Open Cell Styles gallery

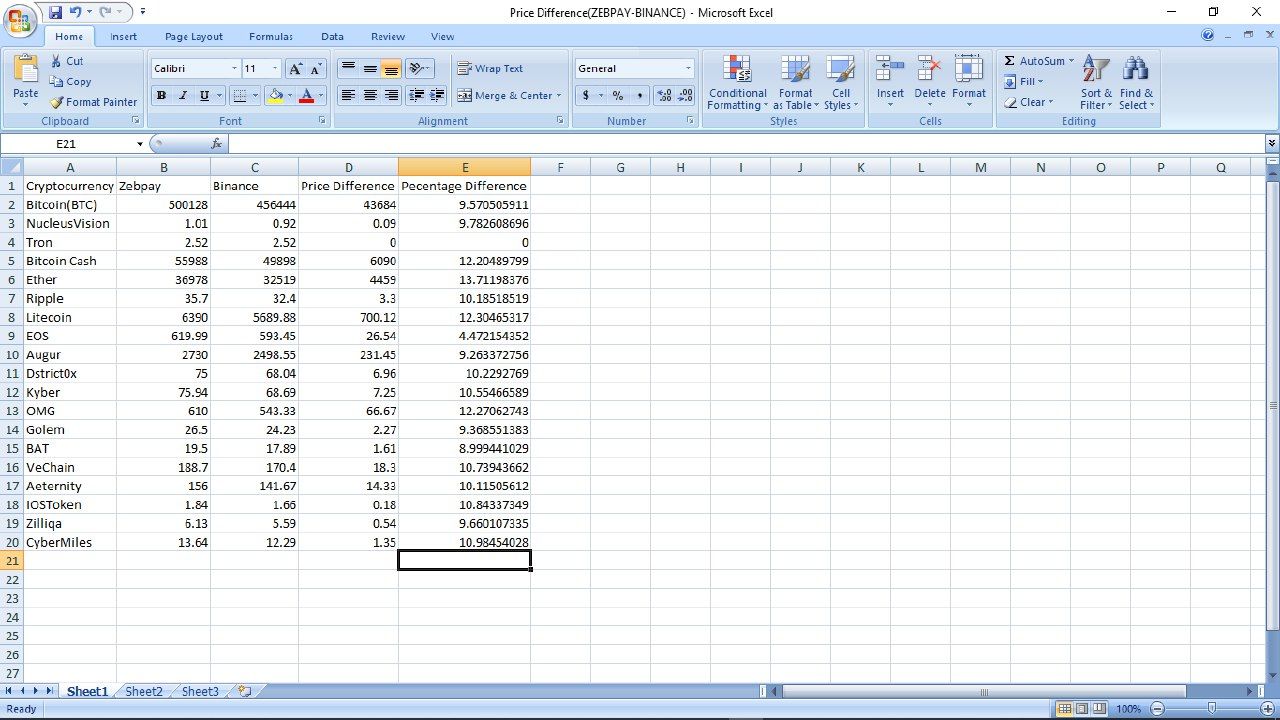[x=841, y=82]
